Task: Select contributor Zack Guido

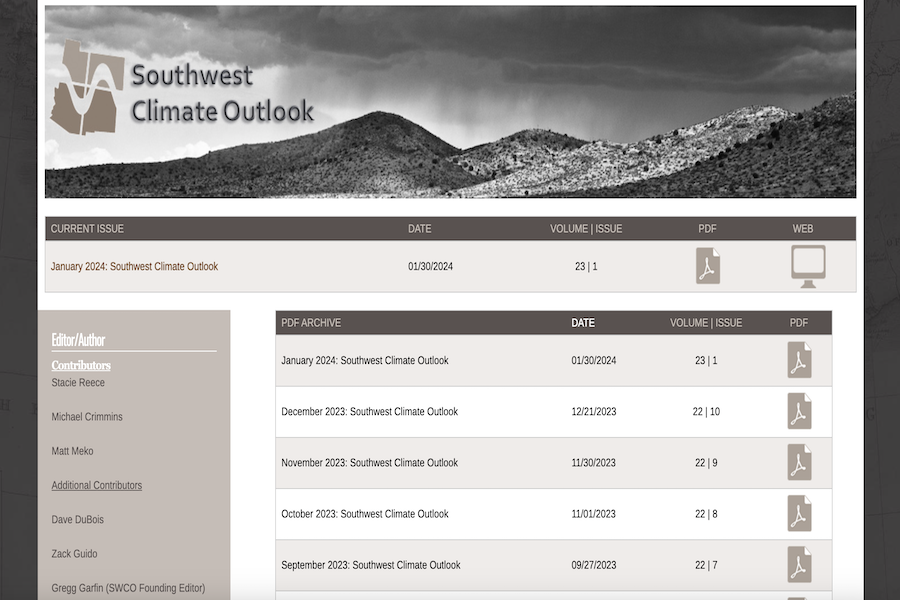Action: [x=74, y=554]
